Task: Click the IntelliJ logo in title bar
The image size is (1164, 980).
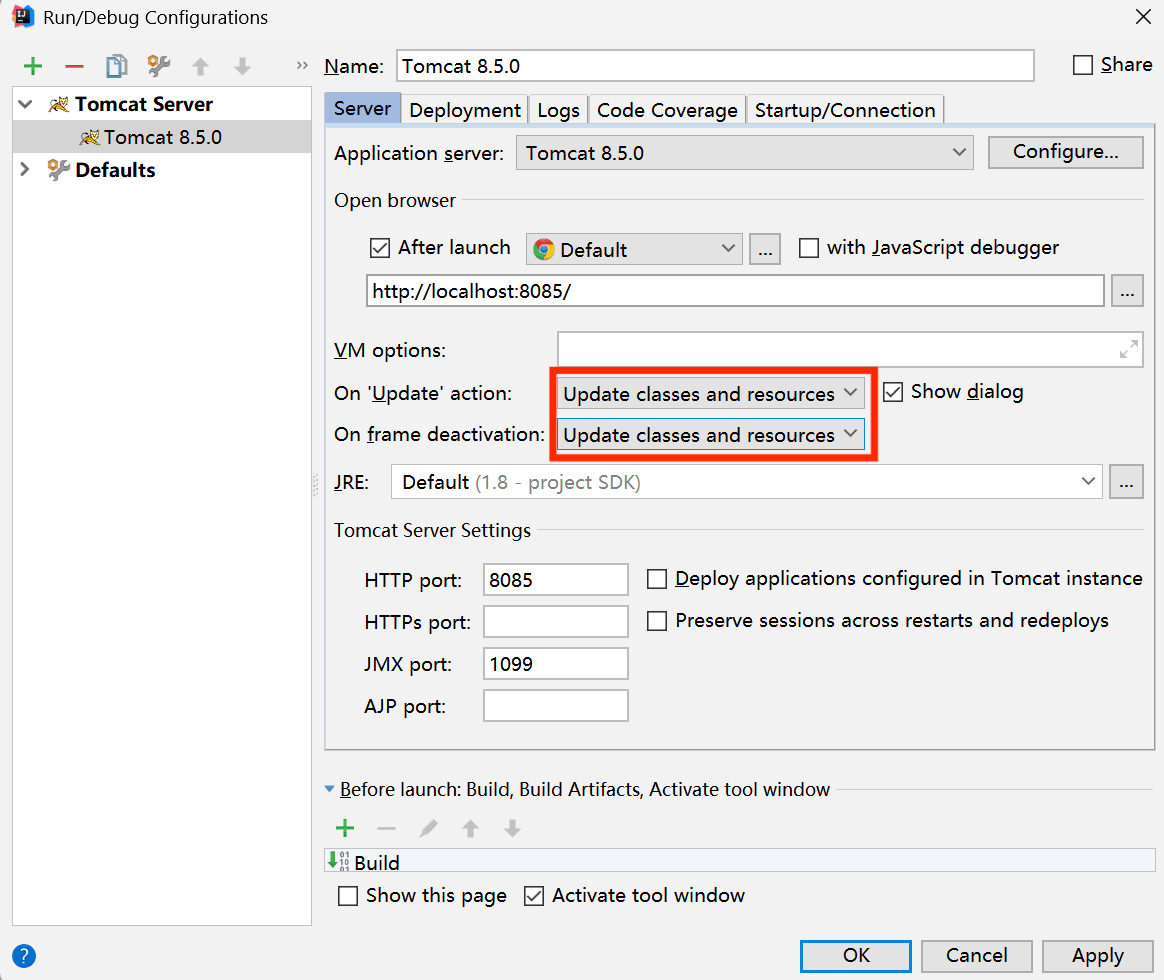Action: click(x=23, y=16)
